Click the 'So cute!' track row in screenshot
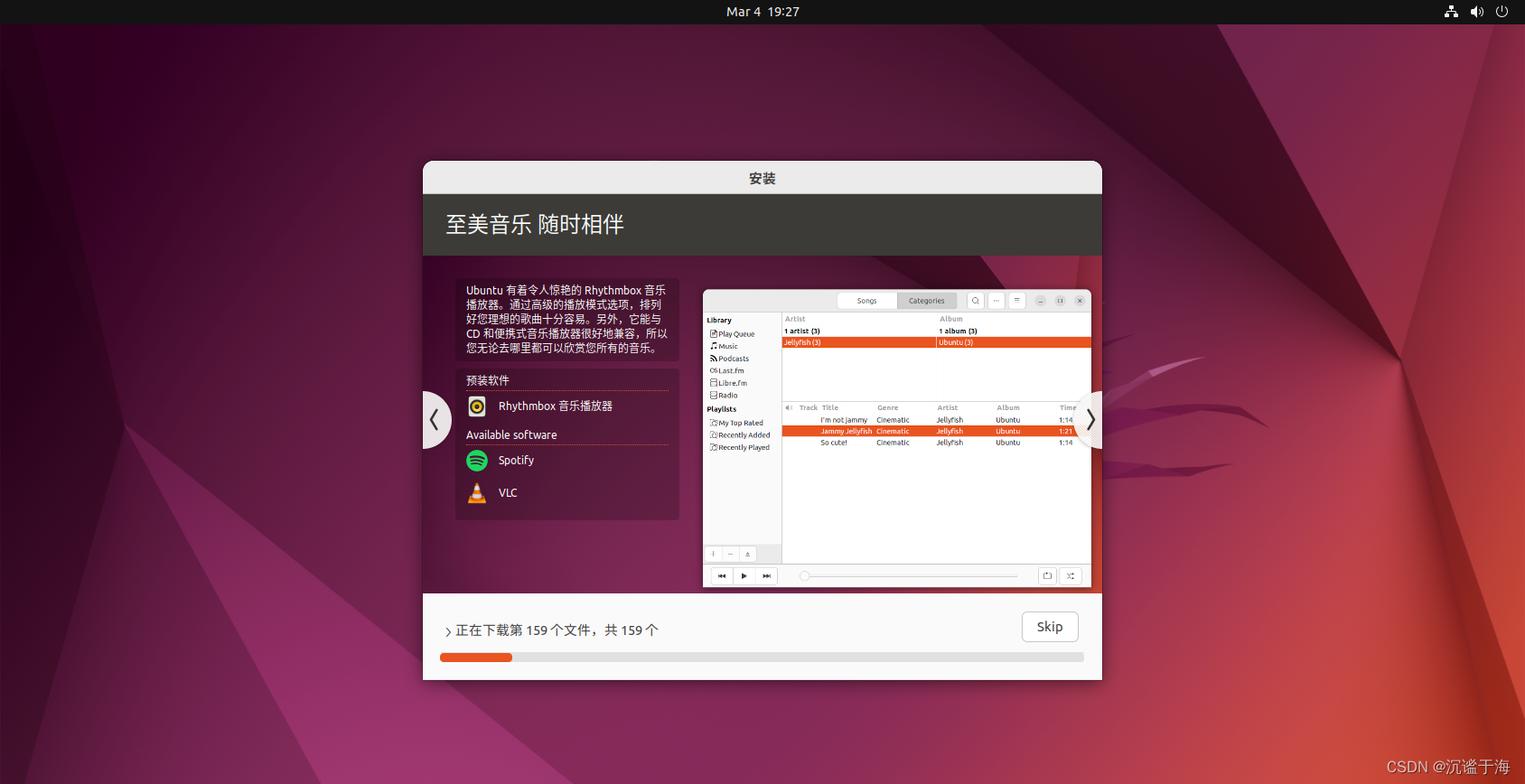 936,443
